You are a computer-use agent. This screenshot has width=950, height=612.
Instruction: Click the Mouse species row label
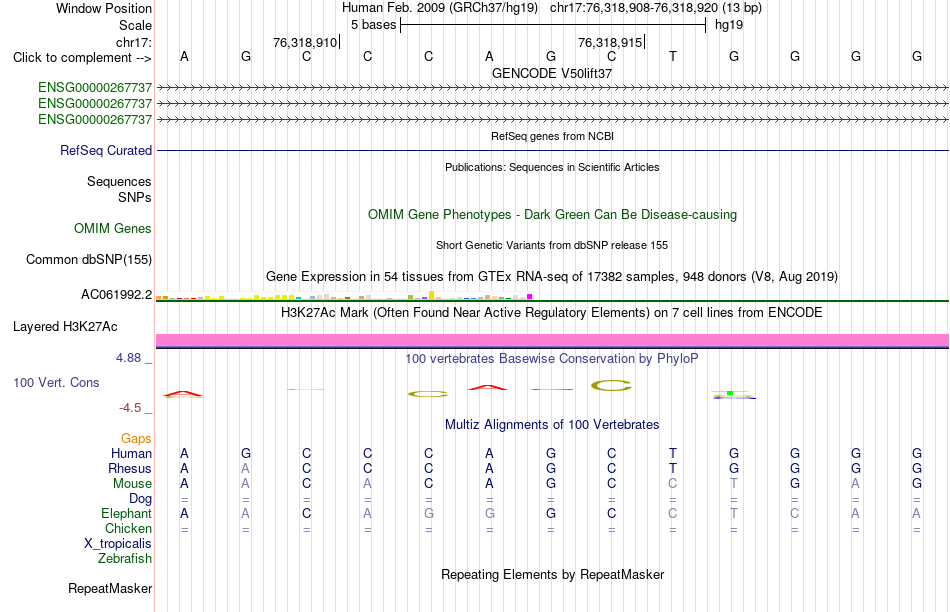click(132, 484)
